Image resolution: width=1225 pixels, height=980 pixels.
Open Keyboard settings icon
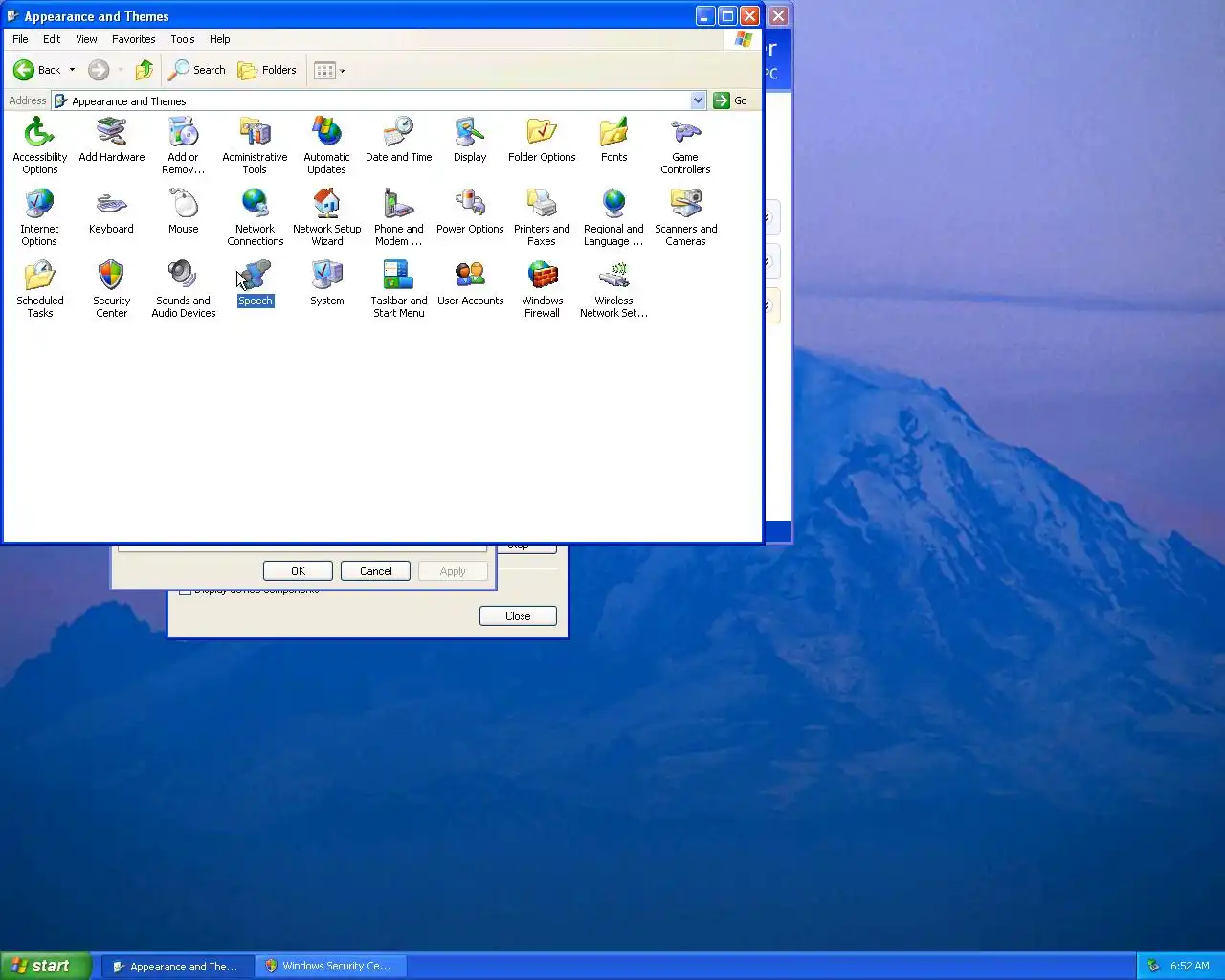coord(111,212)
